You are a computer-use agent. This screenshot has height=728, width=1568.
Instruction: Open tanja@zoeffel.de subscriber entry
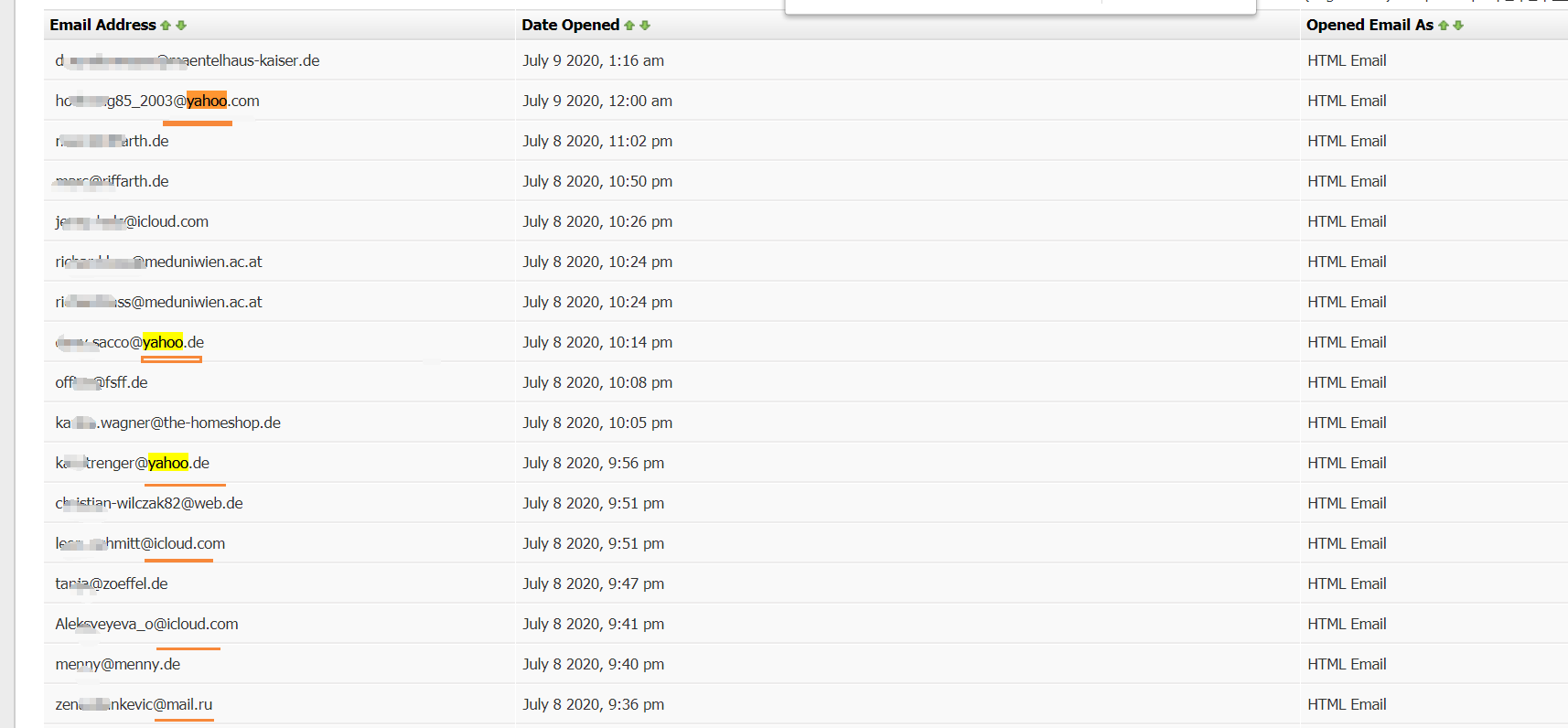(112, 584)
